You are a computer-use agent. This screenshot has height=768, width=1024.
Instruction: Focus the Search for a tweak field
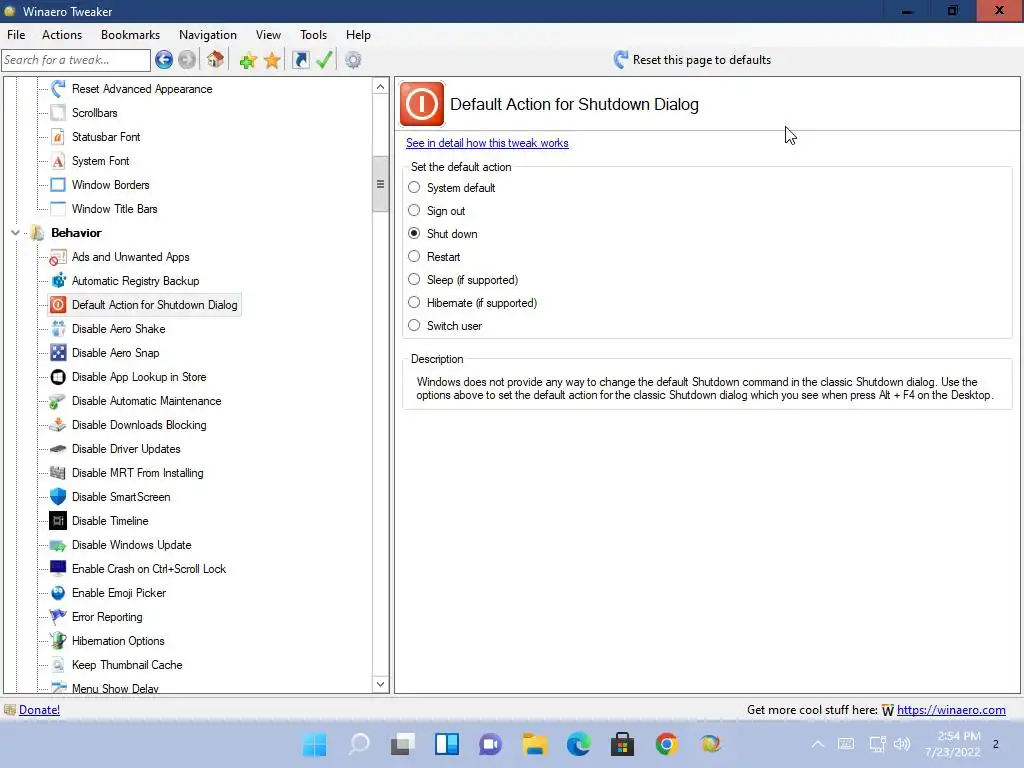pyautogui.click(x=76, y=60)
